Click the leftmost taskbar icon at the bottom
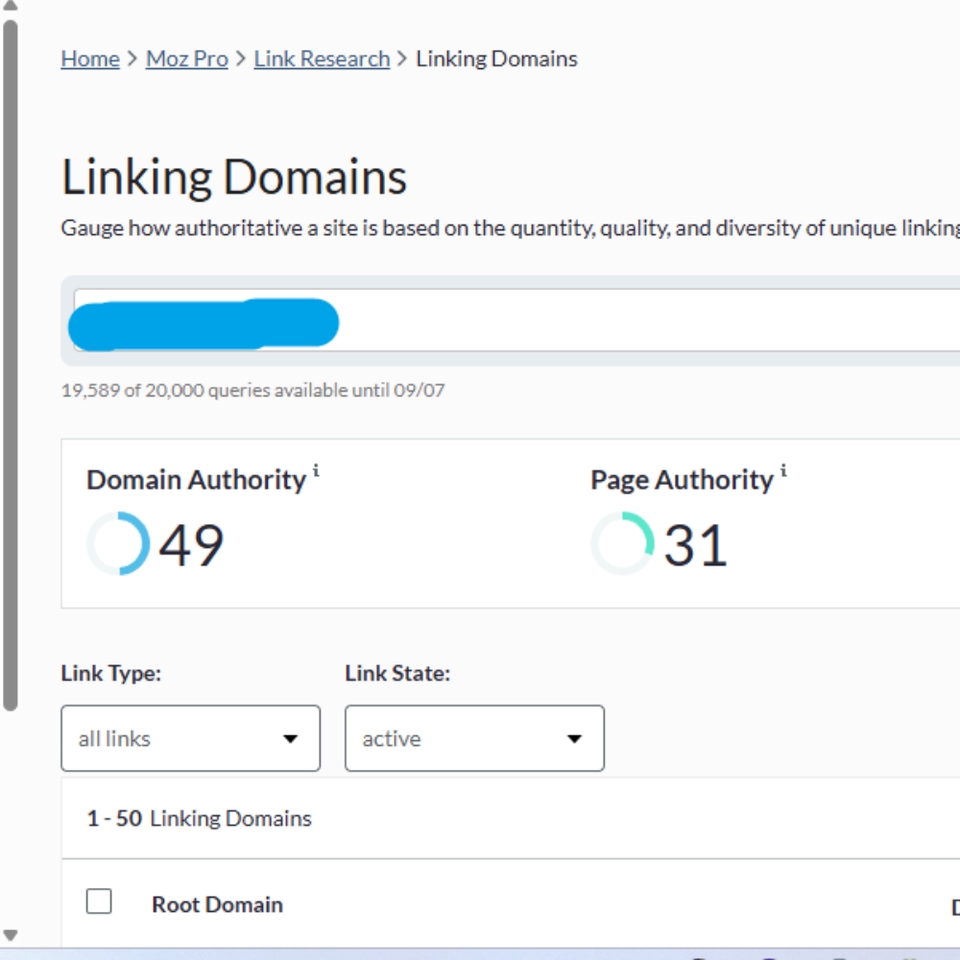Viewport: 960px width, 960px height. coord(697,957)
